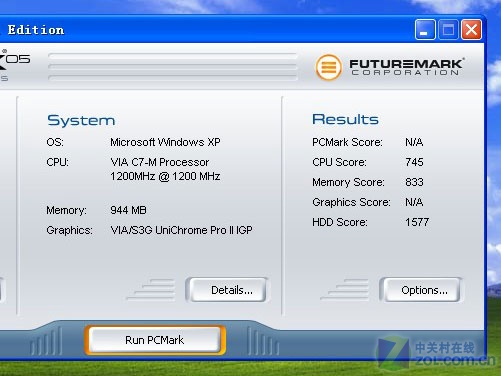
Task: Click the window title bar text 'Edition'
Action: point(36,30)
